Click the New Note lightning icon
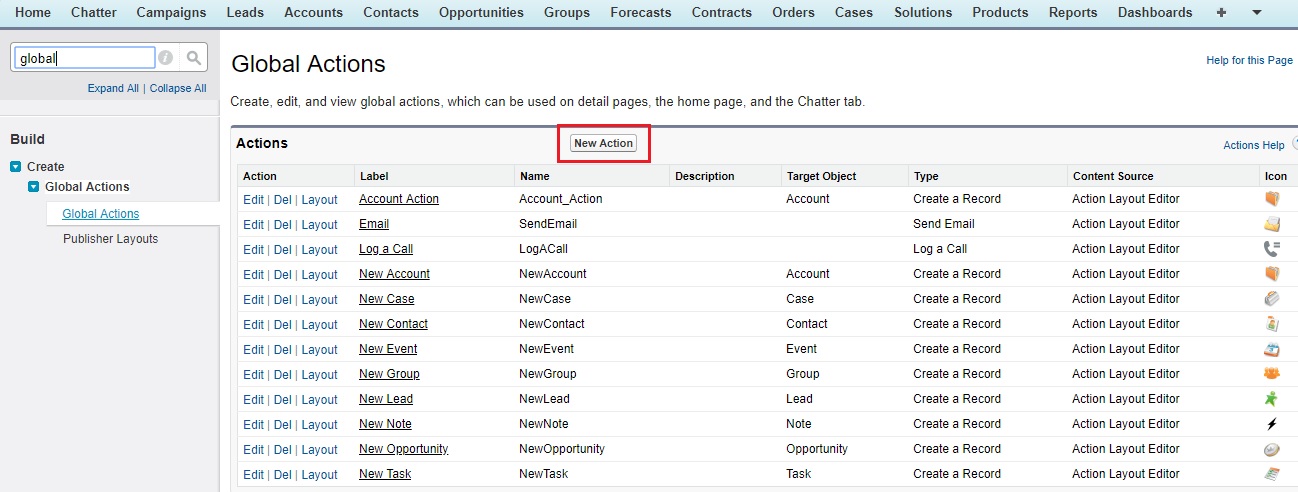This screenshot has height=492, width=1298. pos(1272,424)
